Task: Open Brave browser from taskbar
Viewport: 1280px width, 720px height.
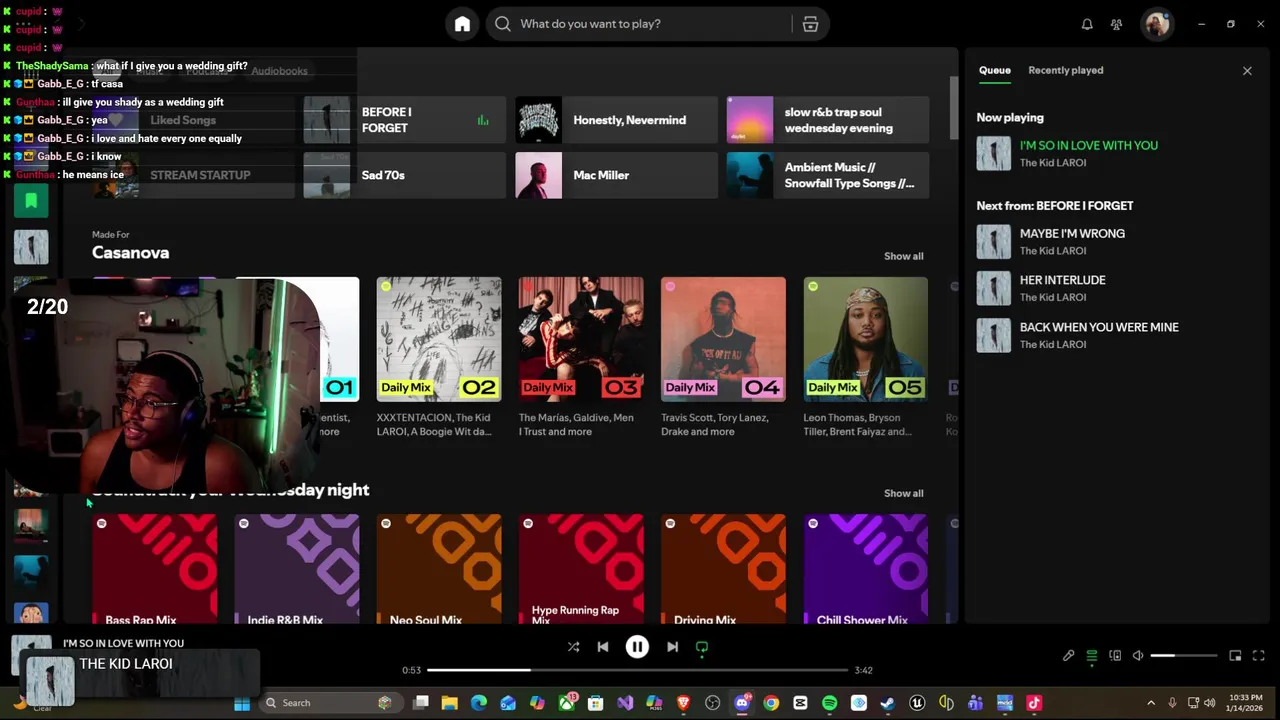Action: tap(683, 703)
